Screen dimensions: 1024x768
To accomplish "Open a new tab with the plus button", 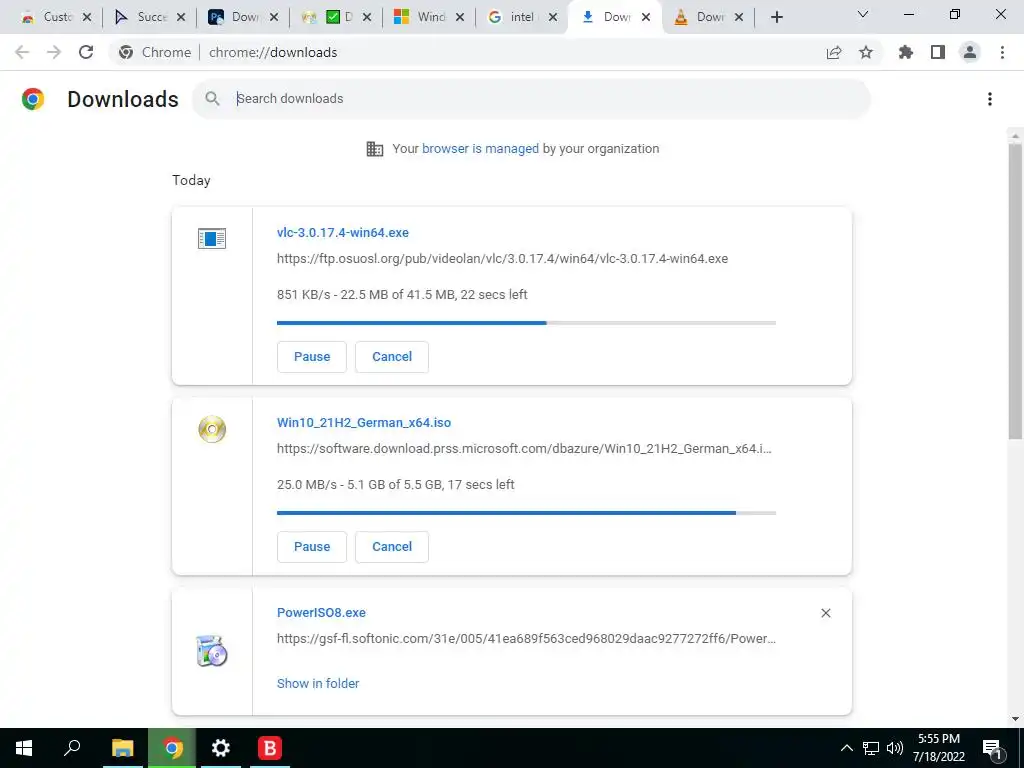I will click(776, 17).
